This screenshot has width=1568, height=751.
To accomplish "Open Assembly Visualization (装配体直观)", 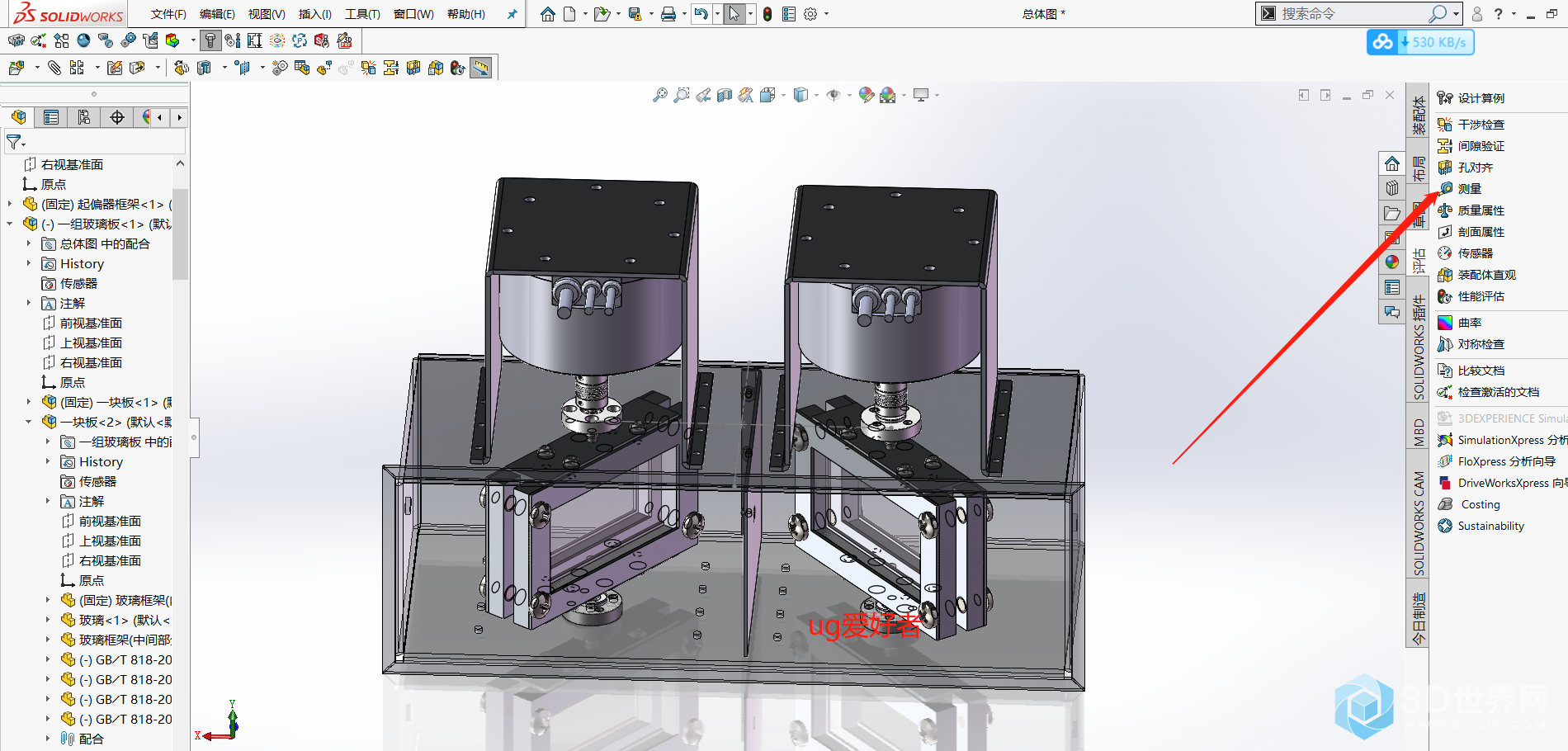I will pyautogui.click(x=1477, y=275).
